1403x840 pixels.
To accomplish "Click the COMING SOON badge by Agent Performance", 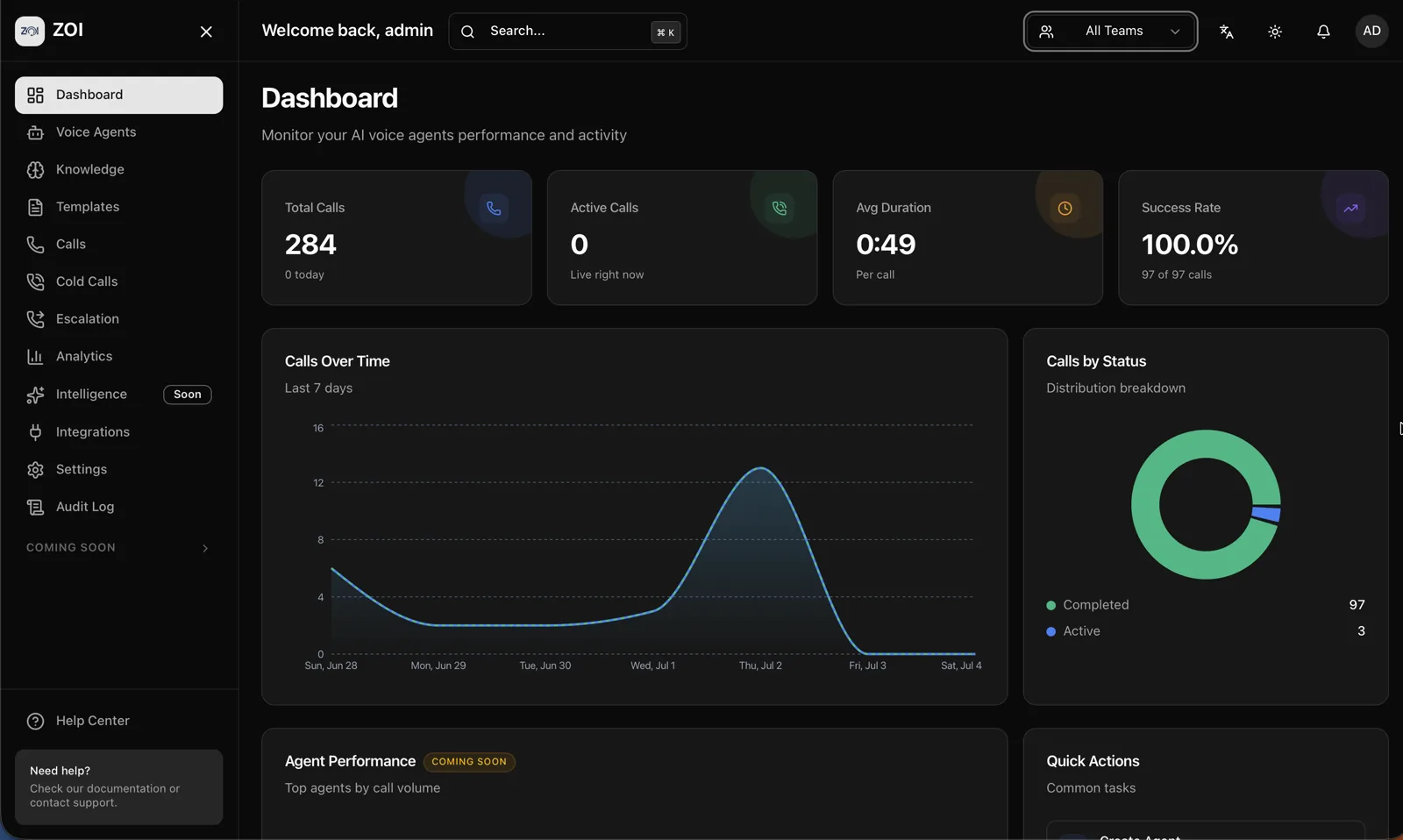I will (469, 762).
